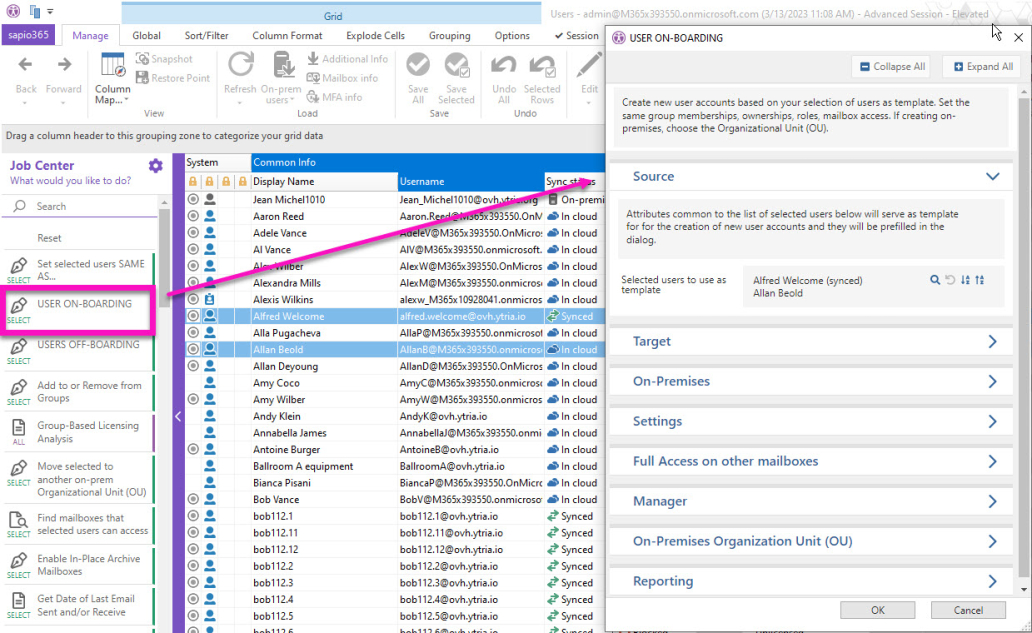Toggle the radio marker on Bob Vance row
This screenshot has width=1032, height=633.
(193, 499)
